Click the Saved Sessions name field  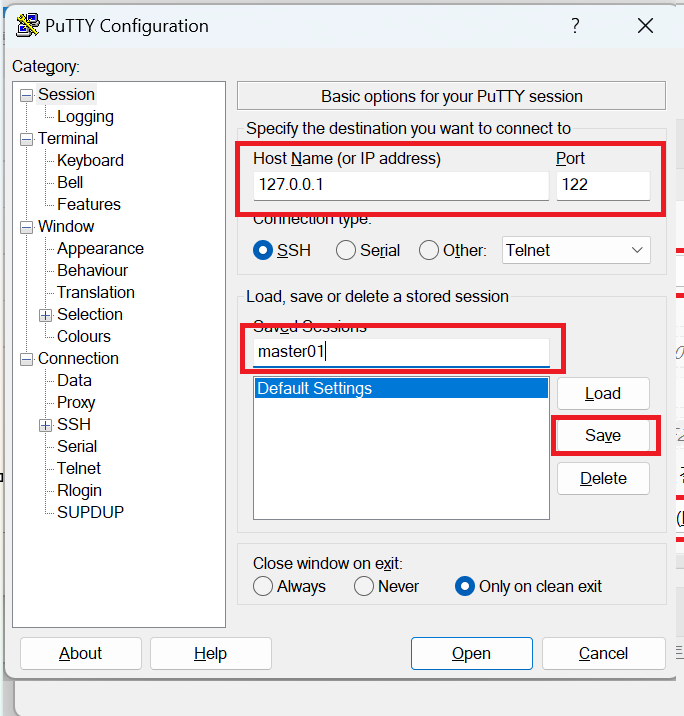click(401, 352)
